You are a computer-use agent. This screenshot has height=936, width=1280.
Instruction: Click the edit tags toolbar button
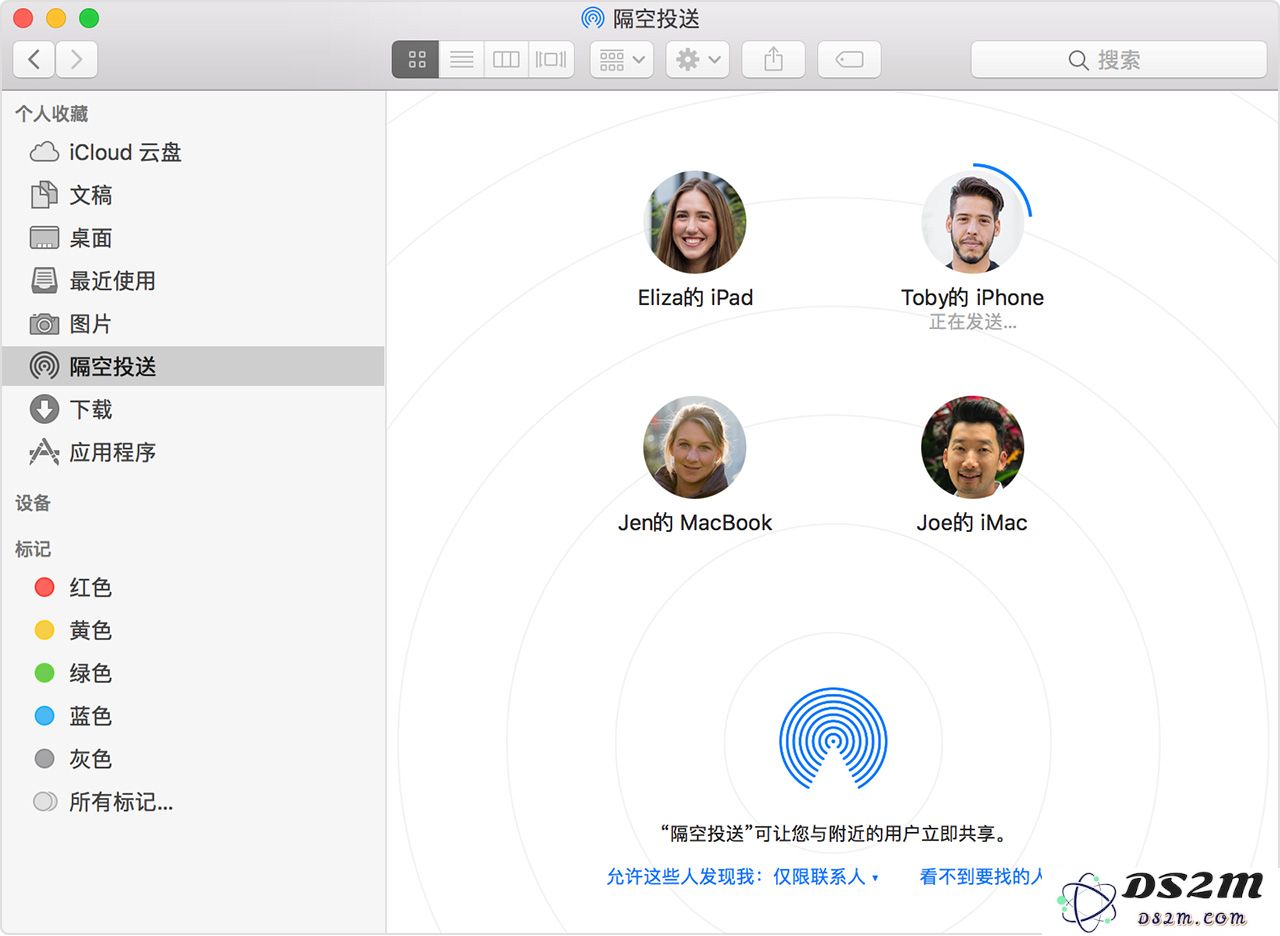click(849, 60)
